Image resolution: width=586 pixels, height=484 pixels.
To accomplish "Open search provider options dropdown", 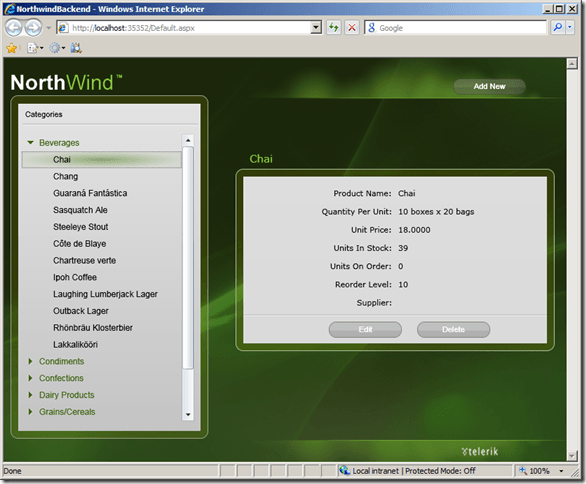I will click(x=570, y=27).
